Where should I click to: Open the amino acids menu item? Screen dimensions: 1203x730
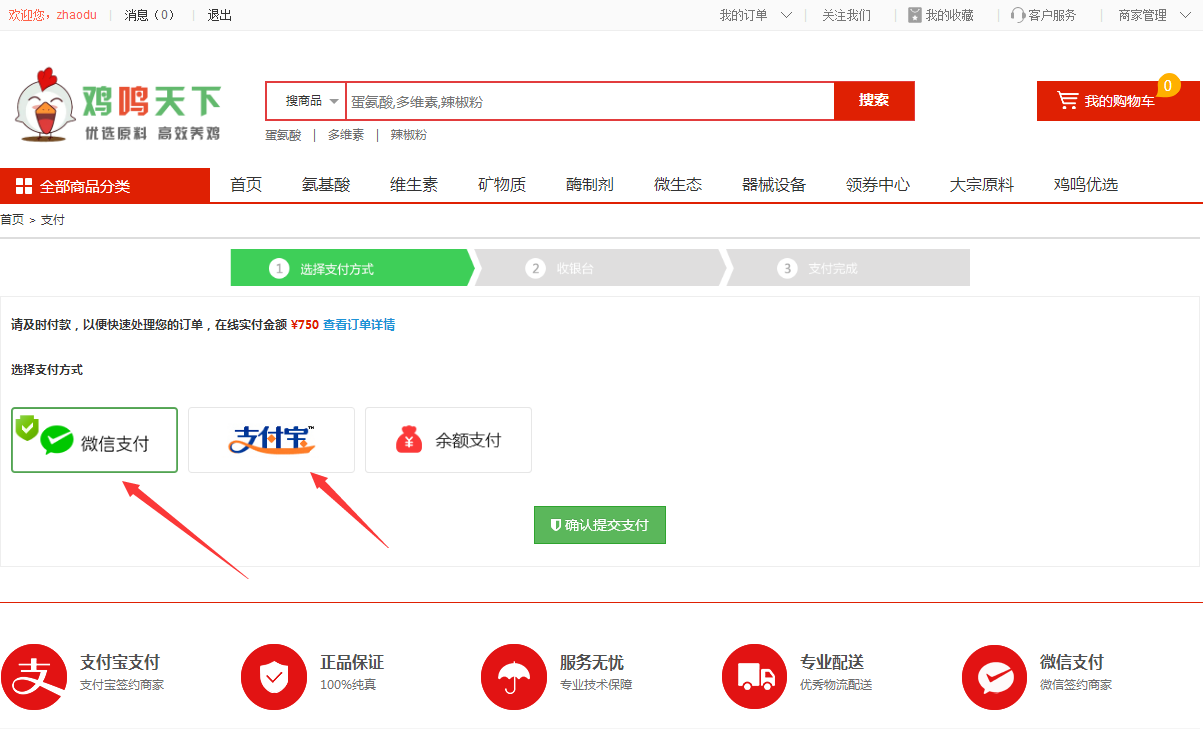[x=326, y=185]
